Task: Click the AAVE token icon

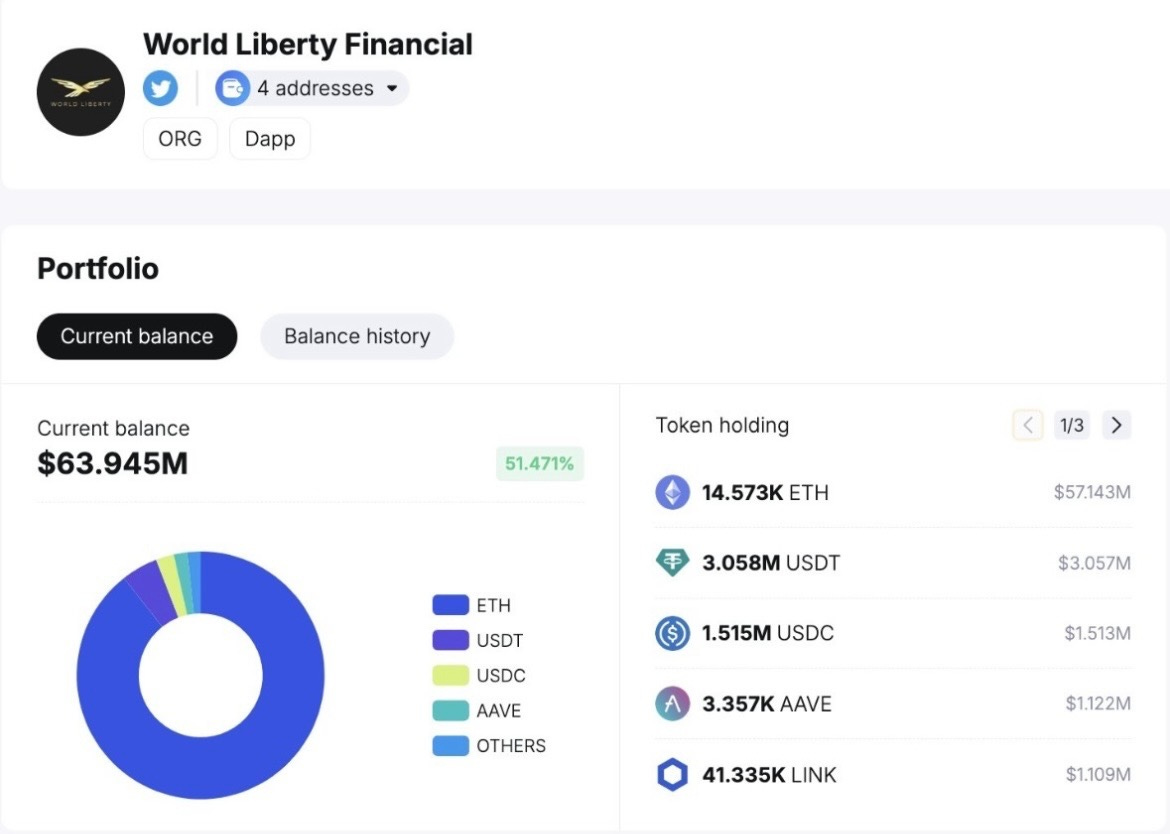Action: (x=672, y=703)
